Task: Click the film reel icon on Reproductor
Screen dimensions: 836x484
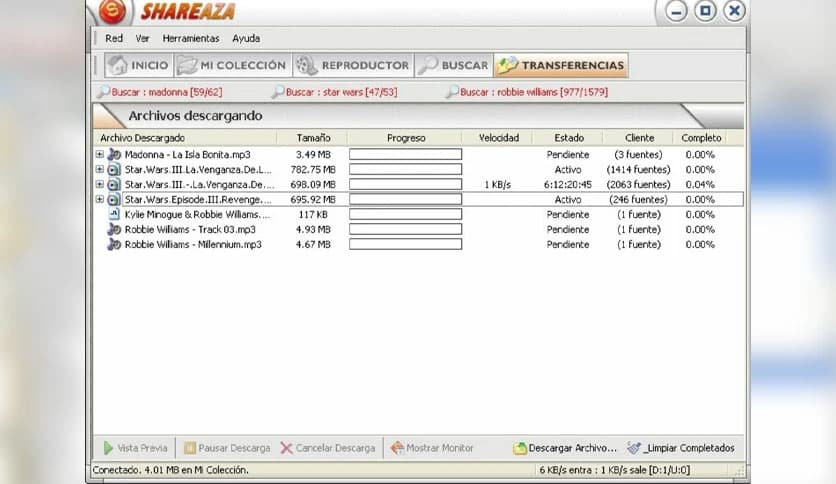Action: point(307,65)
